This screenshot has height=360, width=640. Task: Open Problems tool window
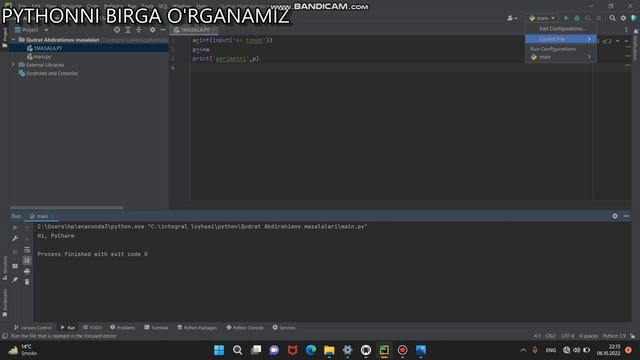click(122, 327)
